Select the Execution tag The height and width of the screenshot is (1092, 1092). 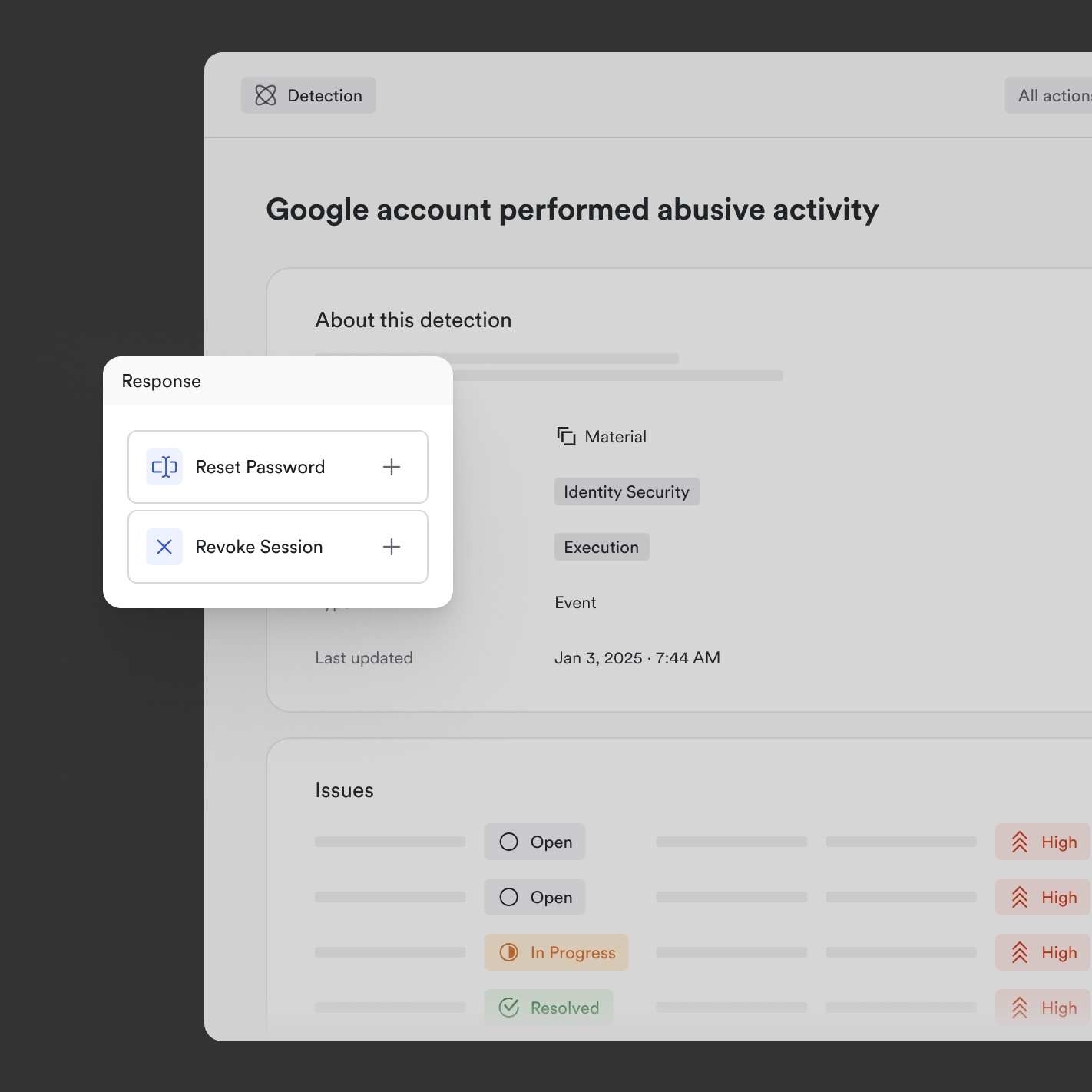pyautogui.click(x=601, y=547)
